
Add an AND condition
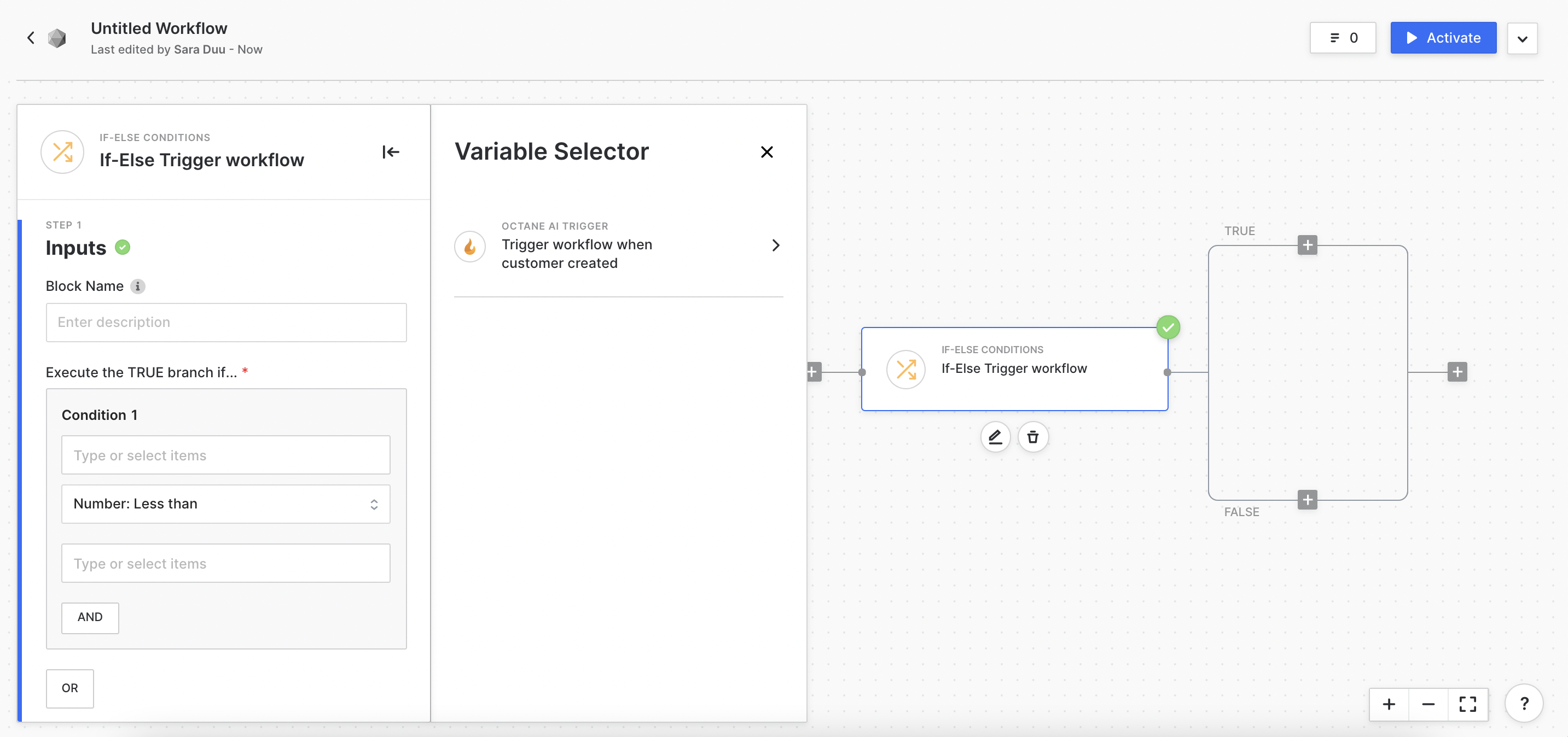[90, 617]
